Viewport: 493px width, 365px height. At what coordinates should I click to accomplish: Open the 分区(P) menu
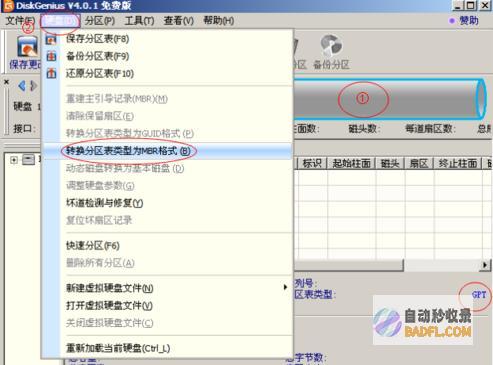coord(100,21)
